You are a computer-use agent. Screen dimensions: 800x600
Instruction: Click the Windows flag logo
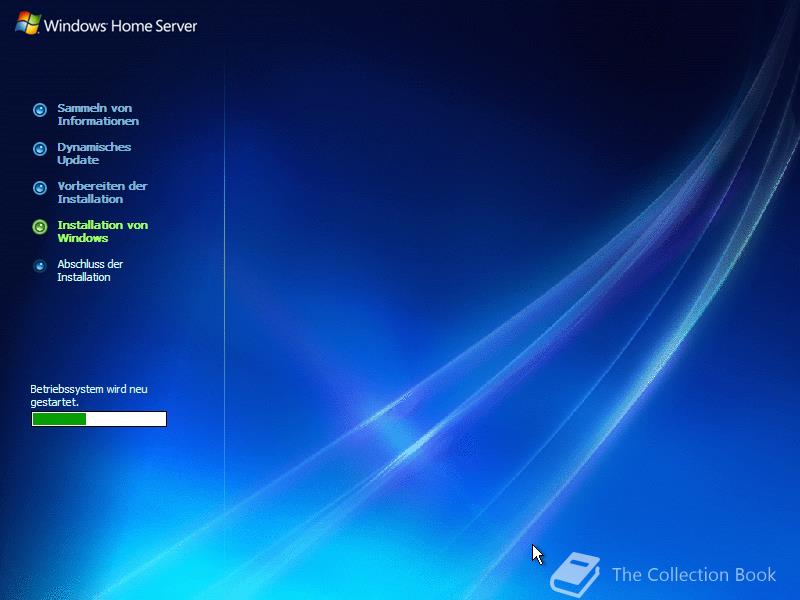tap(28, 23)
